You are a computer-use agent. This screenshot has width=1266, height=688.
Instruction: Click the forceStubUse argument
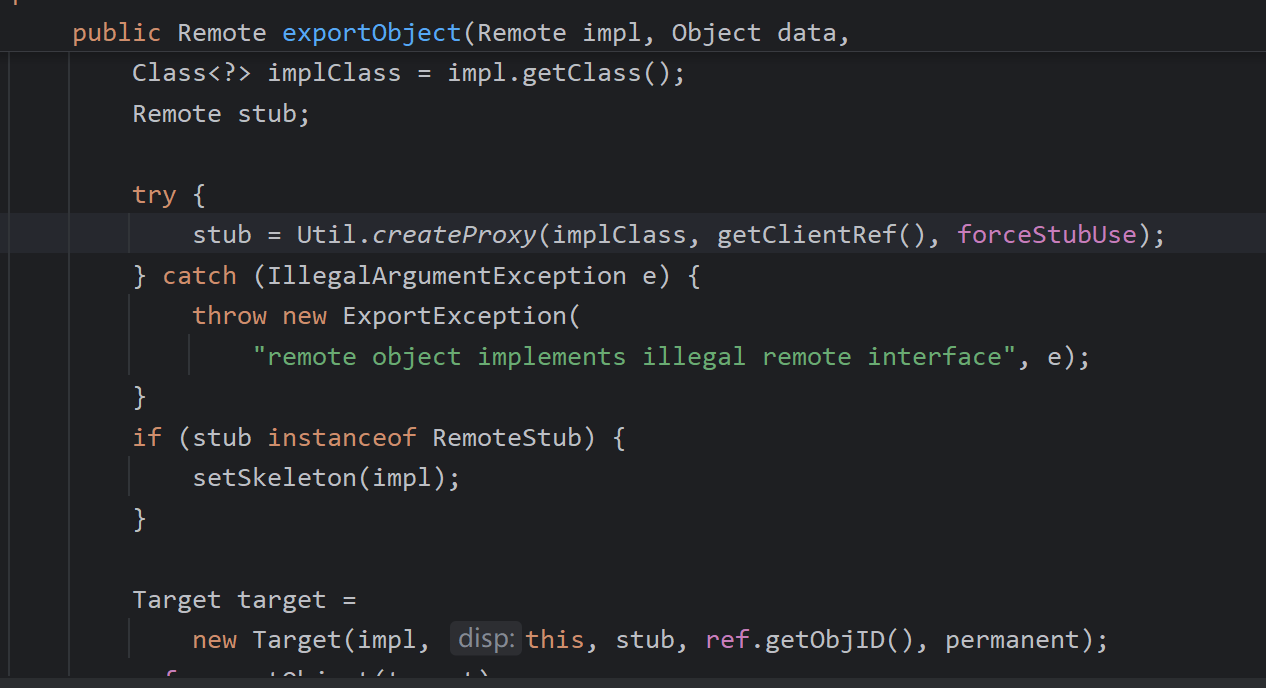coord(1047,235)
